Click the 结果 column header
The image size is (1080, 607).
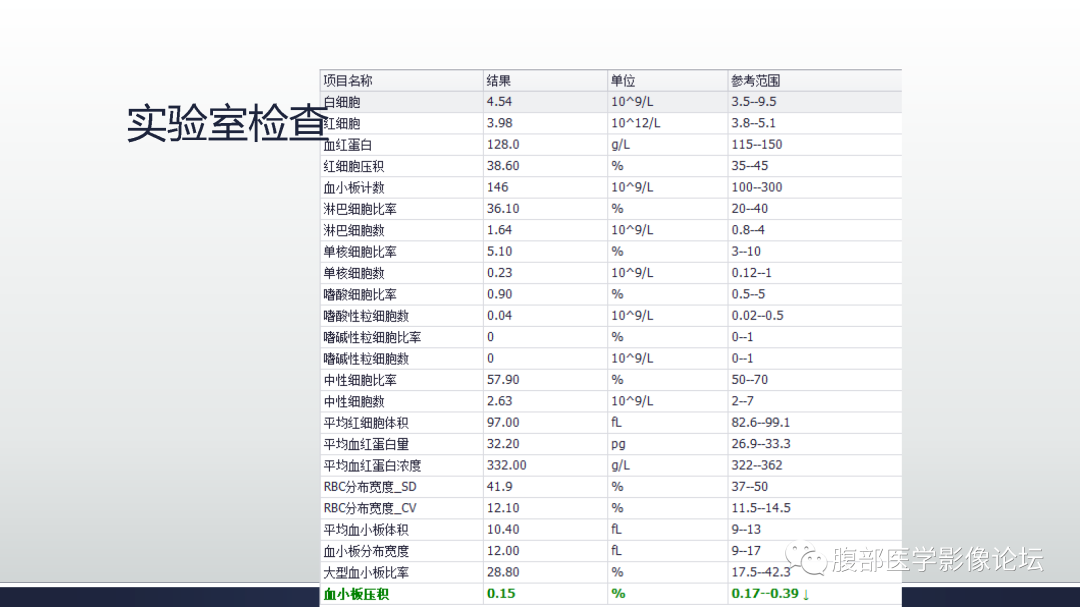point(499,81)
